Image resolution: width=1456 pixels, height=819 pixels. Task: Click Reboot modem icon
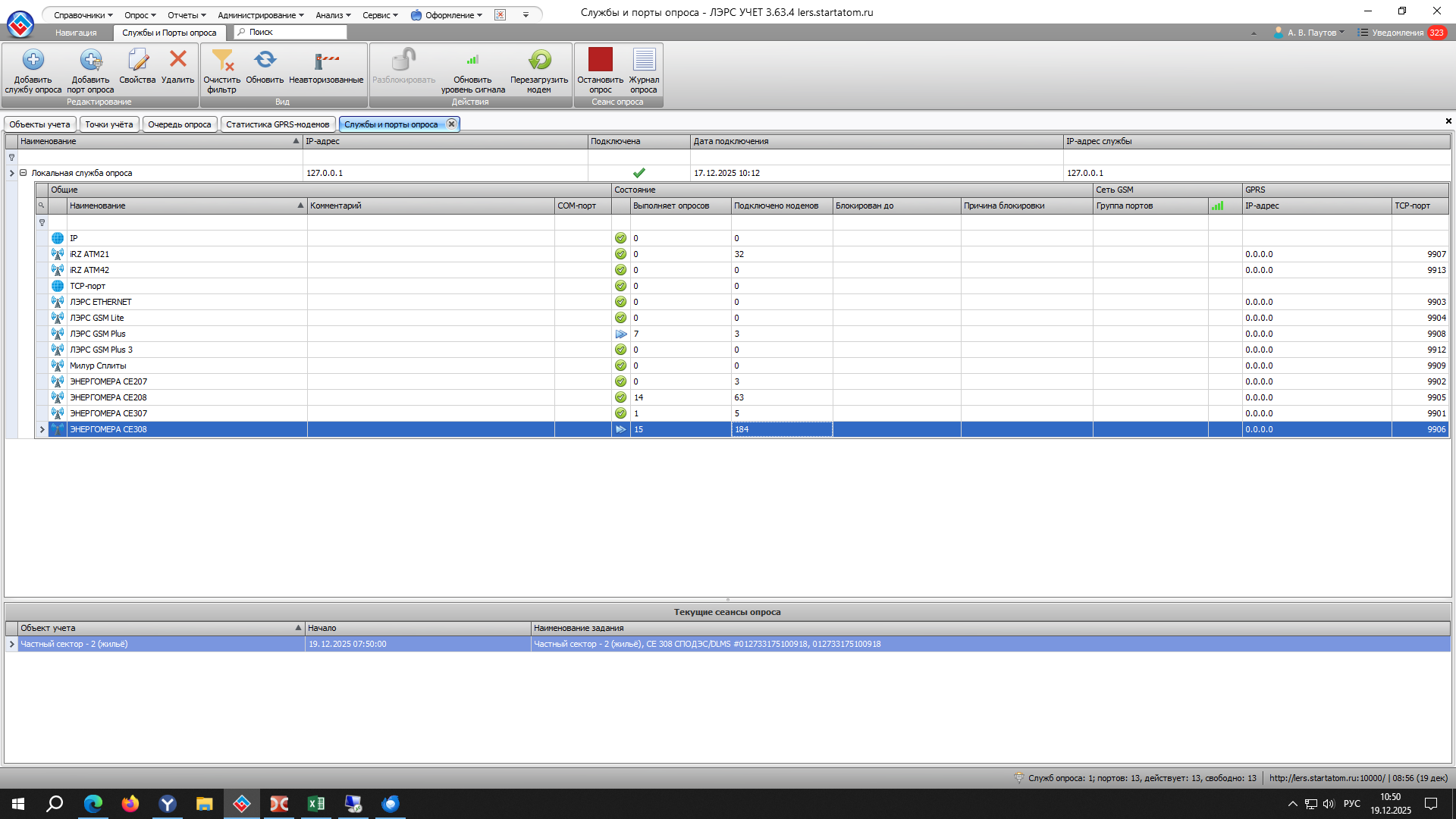pyautogui.click(x=539, y=60)
